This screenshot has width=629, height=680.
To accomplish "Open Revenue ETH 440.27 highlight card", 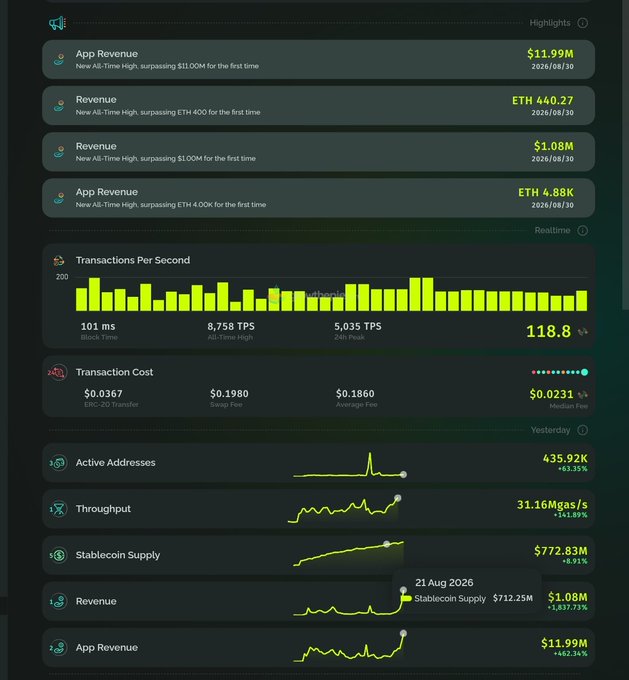I will [x=318, y=105].
